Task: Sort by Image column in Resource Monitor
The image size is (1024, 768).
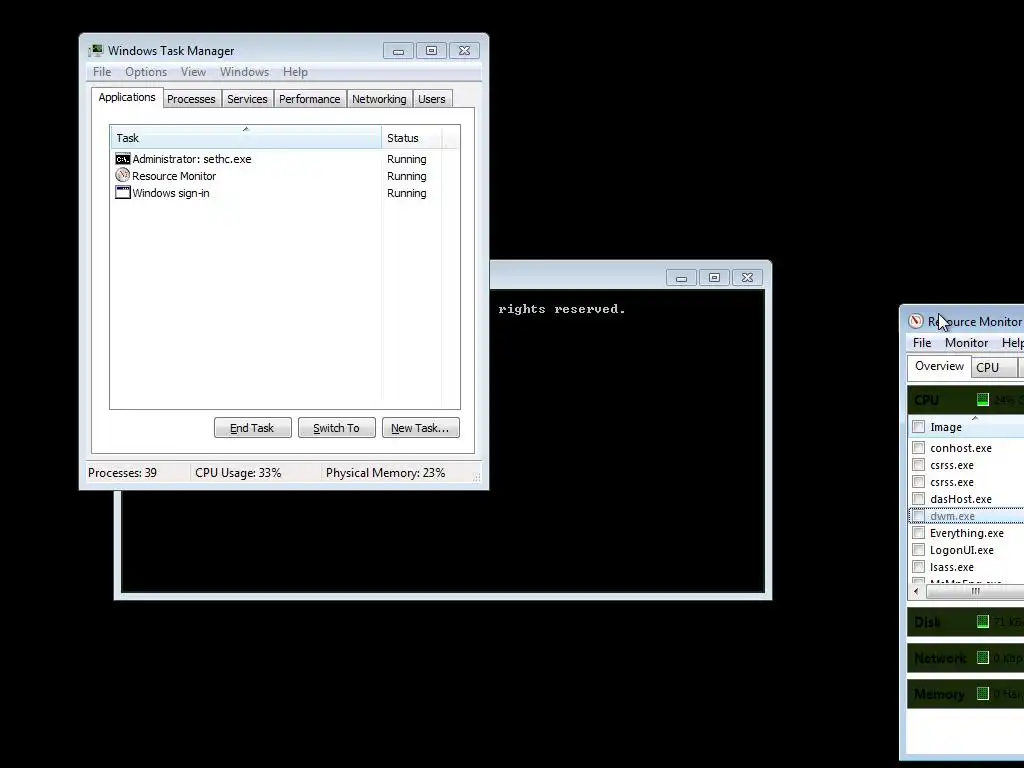Action: 975,427
